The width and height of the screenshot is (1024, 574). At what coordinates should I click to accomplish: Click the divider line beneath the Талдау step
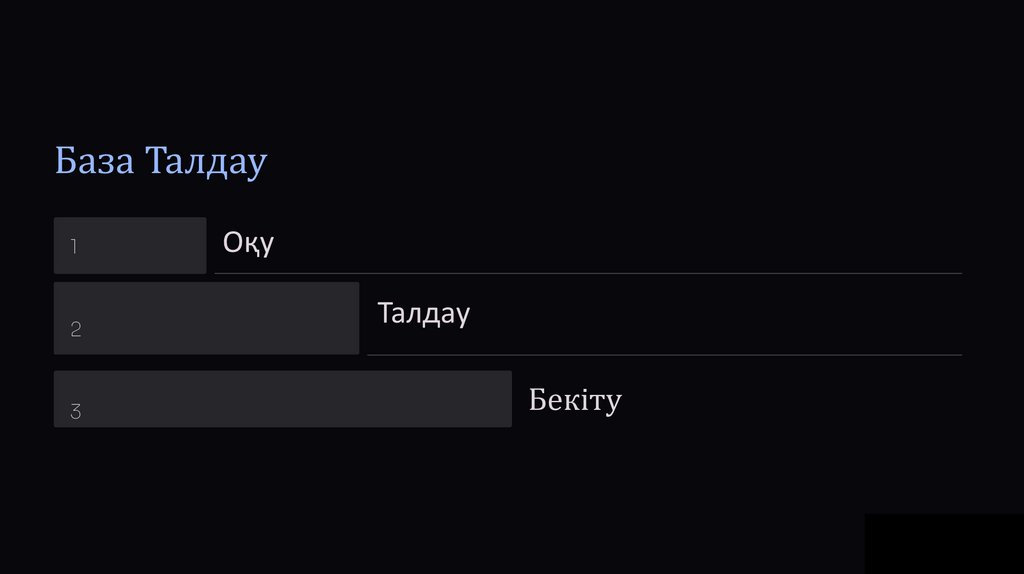[x=664, y=354]
